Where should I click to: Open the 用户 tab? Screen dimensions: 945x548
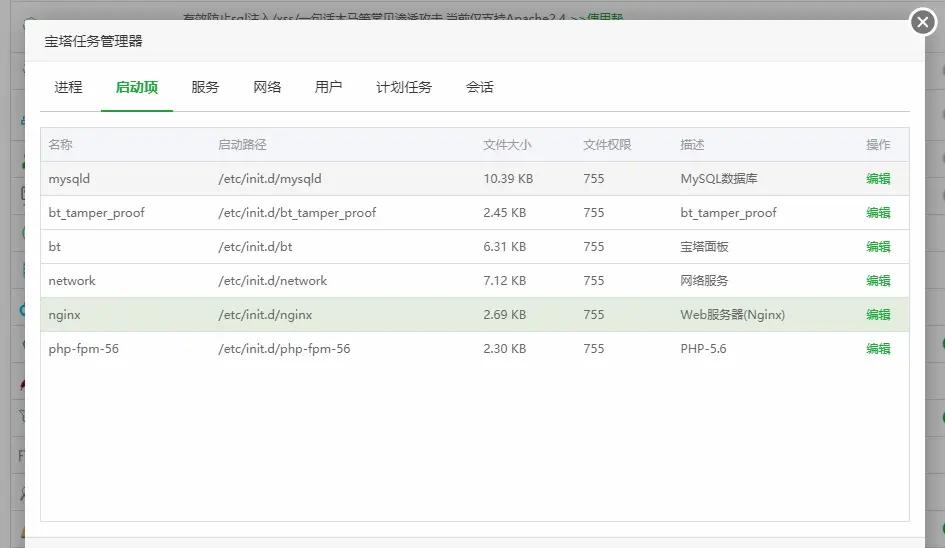tap(328, 87)
